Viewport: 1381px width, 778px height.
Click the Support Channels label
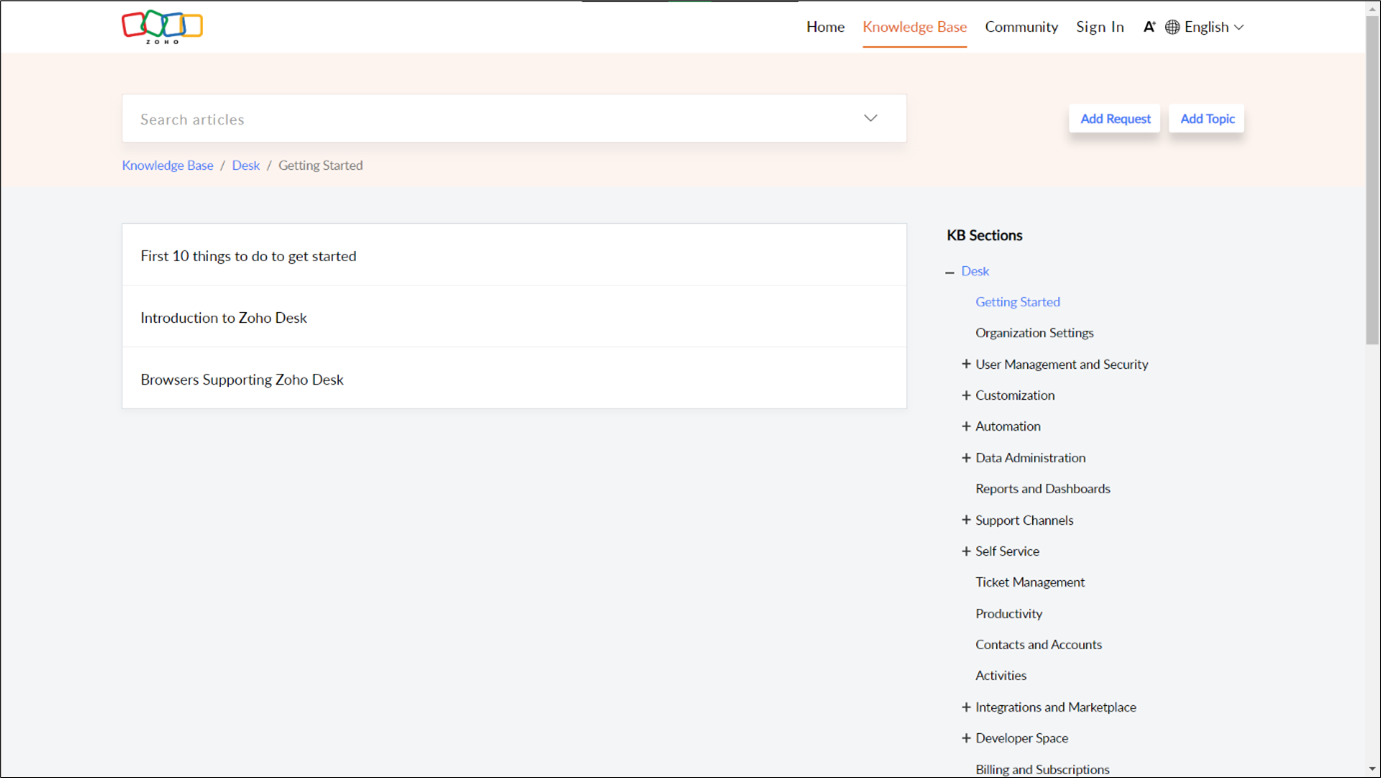coord(1024,520)
